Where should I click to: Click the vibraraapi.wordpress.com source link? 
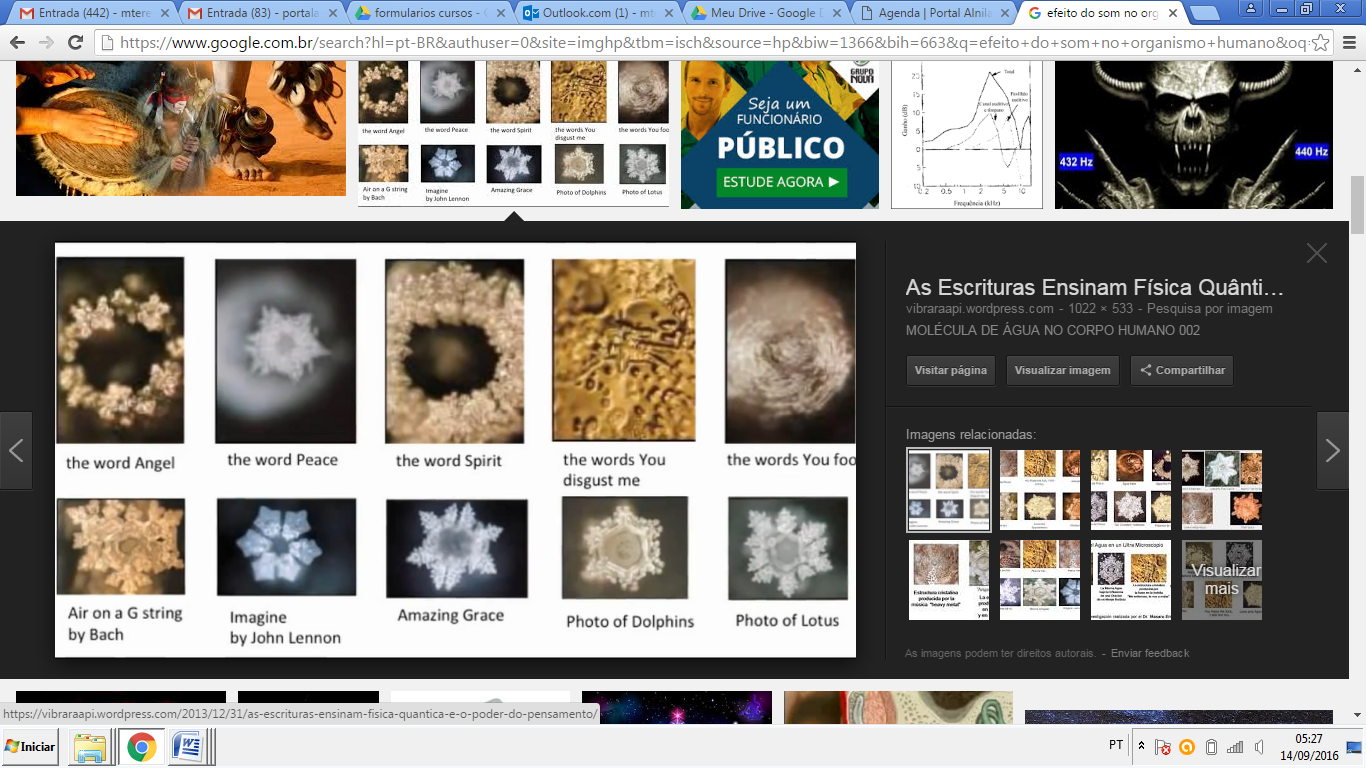click(x=980, y=309)
